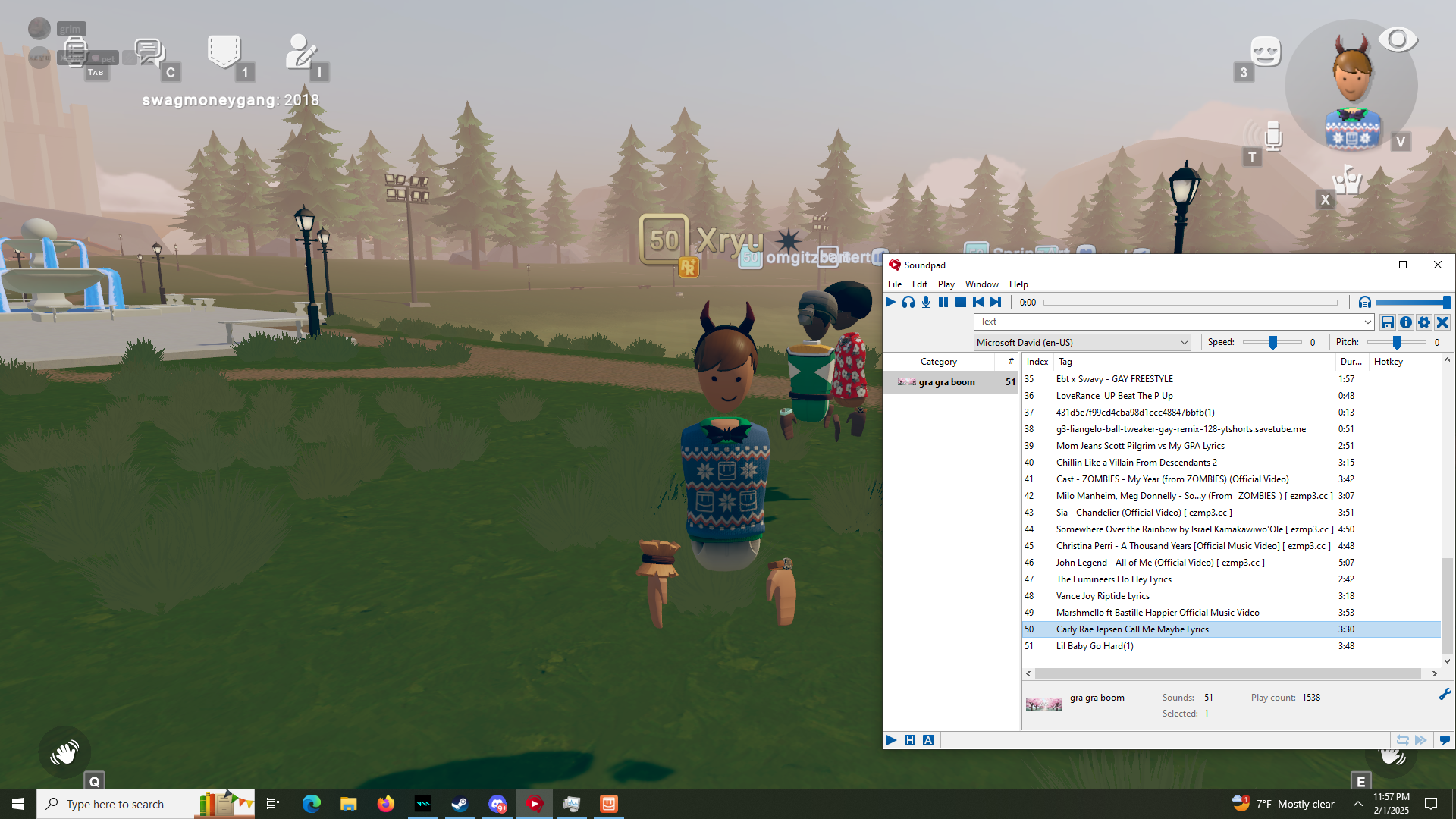The image size is (1456, 819).
Task: Select Lil Baby Go Hard(1) track
Action: pyautogui.click(x=1094, y=646)
